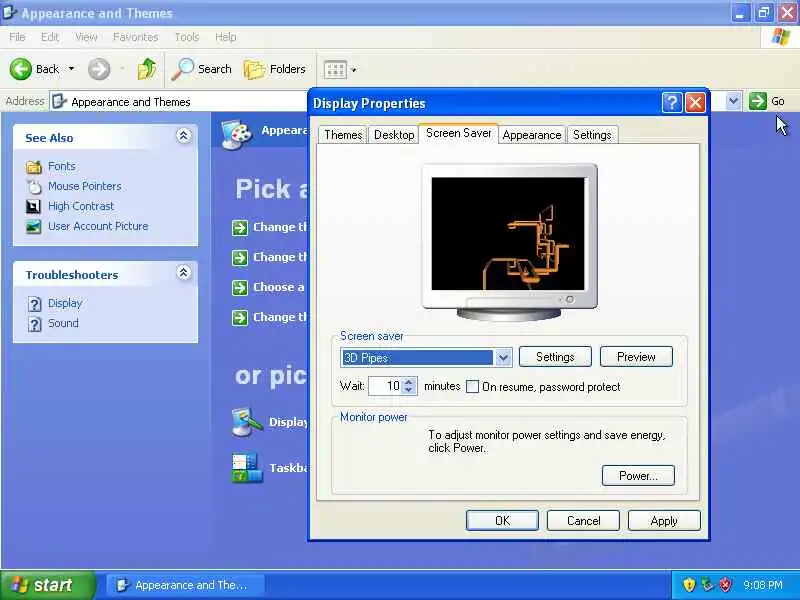
Task: Open the File menu
Action: tap(17, 37)
